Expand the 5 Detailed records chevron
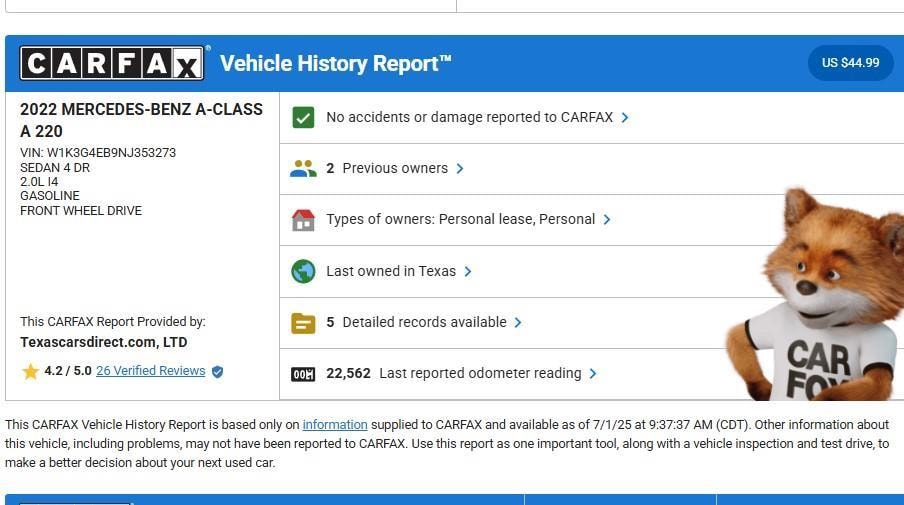 pos(518,322)
